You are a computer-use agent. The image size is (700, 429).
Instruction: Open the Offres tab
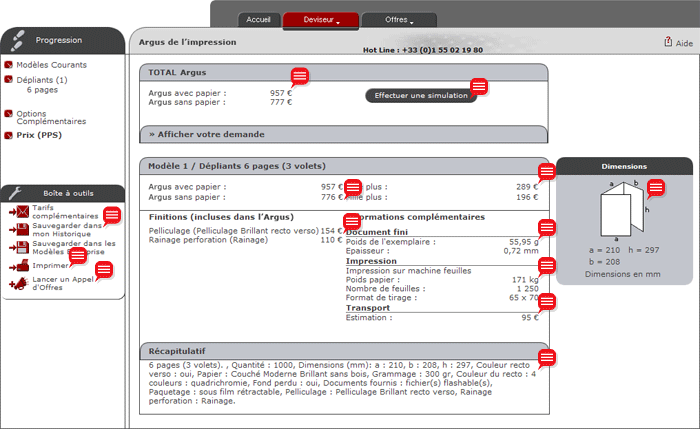pyautogui.click(x=399, y=20)
